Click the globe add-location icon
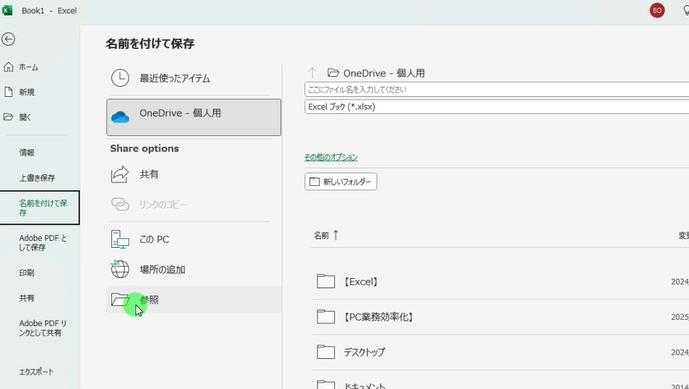 [x=120, y=269]
